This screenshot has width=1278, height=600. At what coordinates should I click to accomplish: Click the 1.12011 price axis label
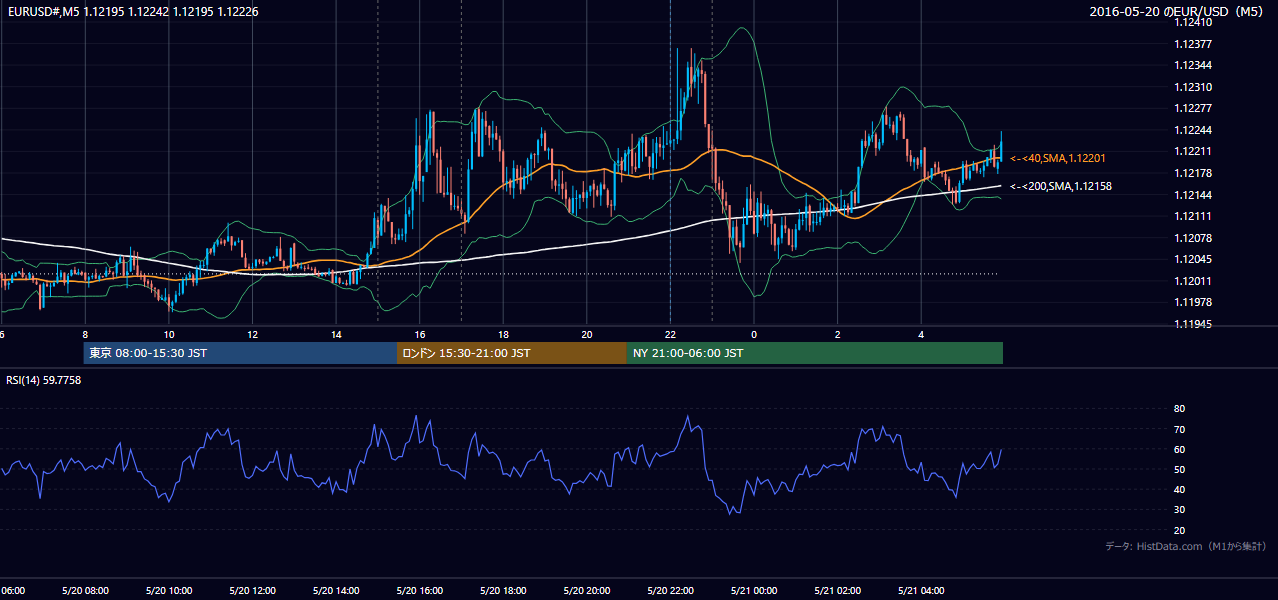tap(1192, 281)
